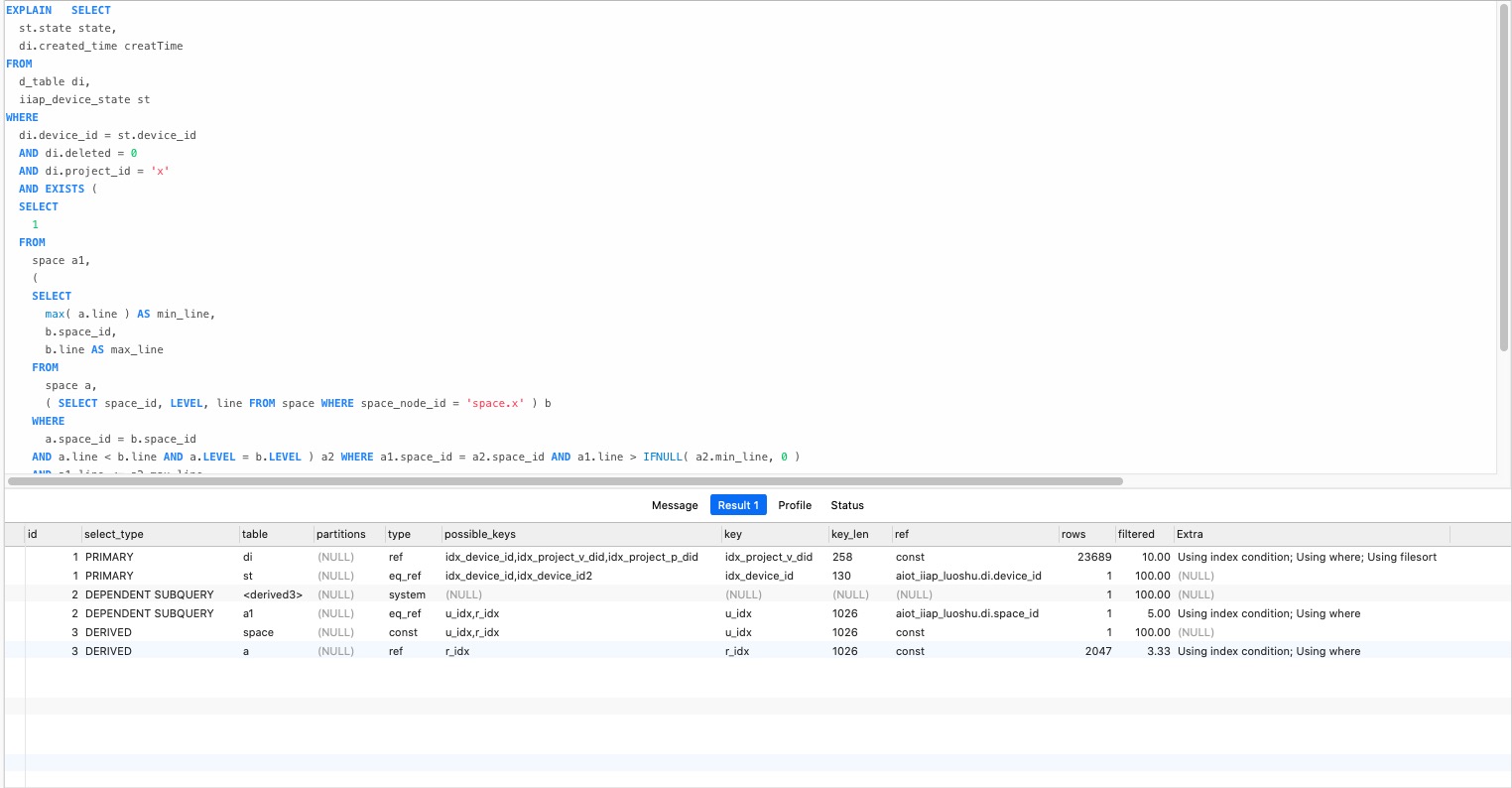This screenshot has height=788, width=1512.
Task: Click the 'space a1,' line
Action: [x=62, y=260]
